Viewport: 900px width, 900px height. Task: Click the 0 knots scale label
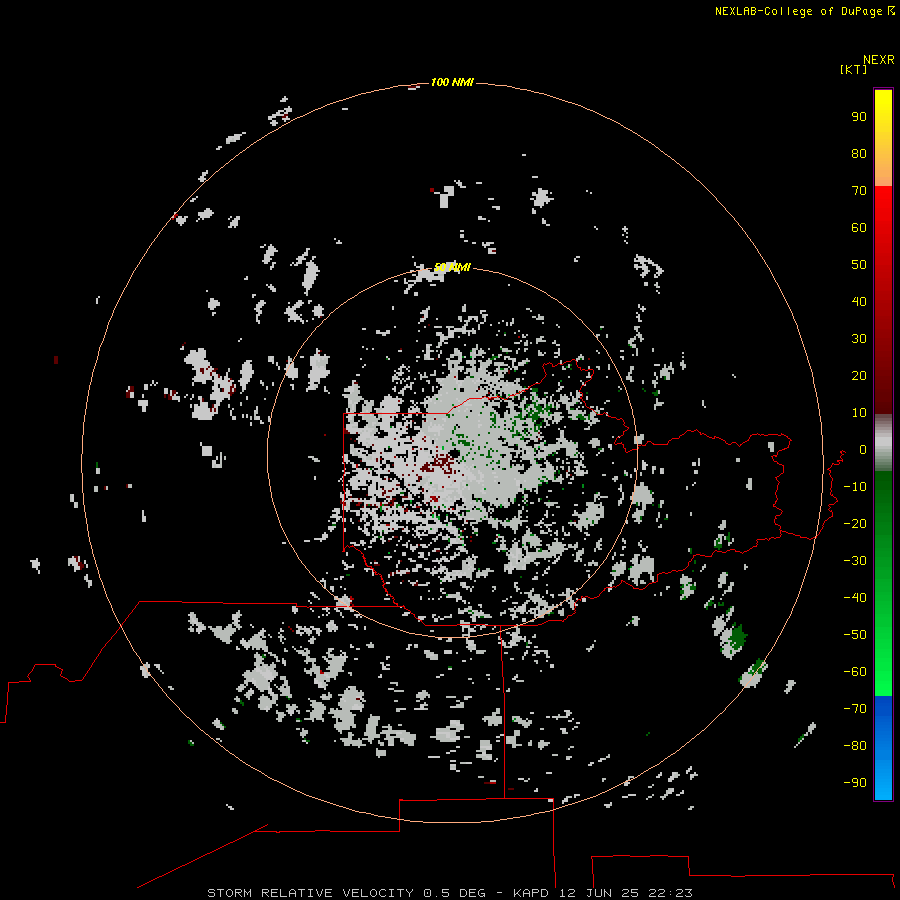tap(863, 450)
